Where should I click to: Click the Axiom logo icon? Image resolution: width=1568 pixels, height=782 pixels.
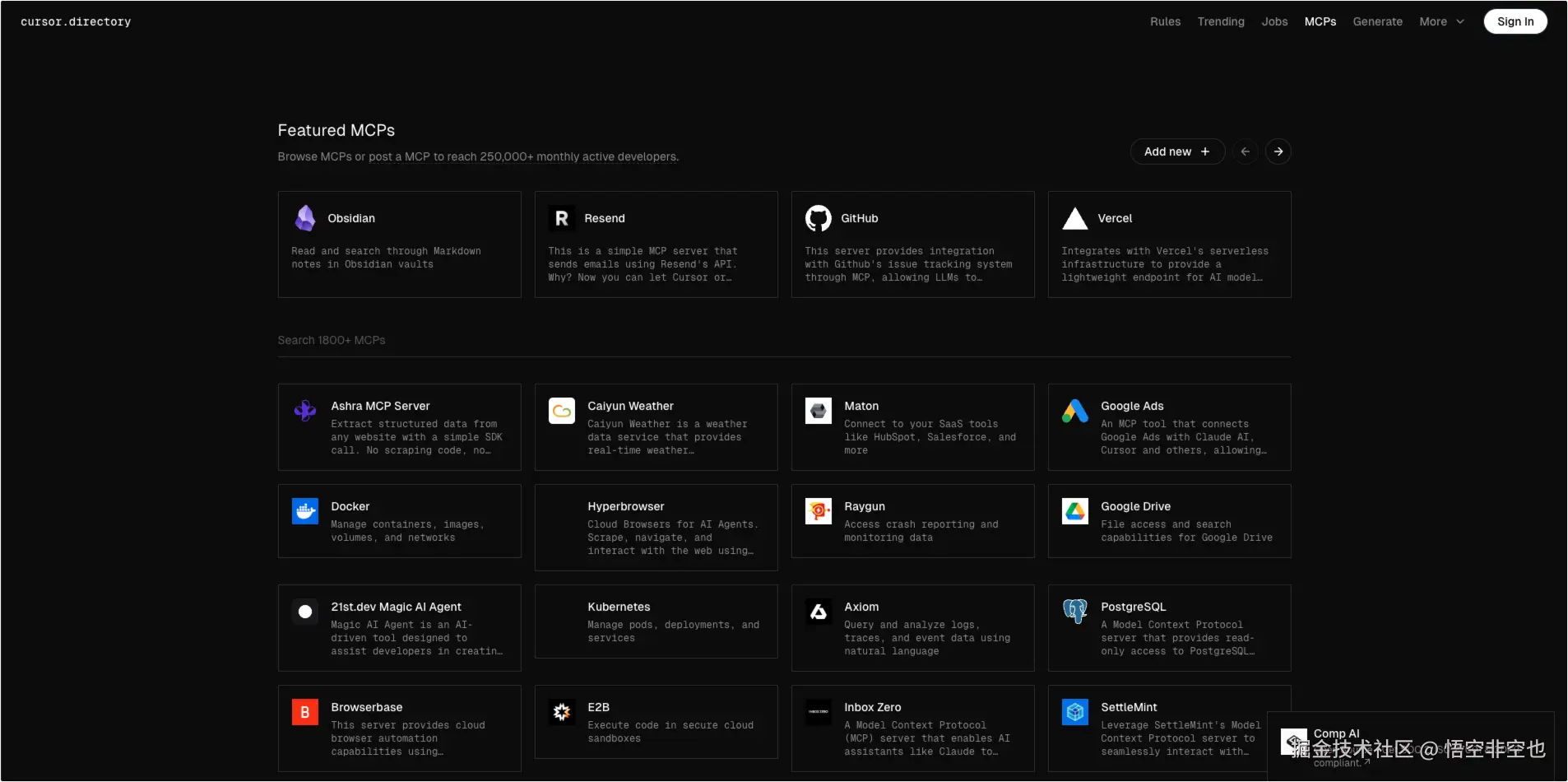coord(819,612)
